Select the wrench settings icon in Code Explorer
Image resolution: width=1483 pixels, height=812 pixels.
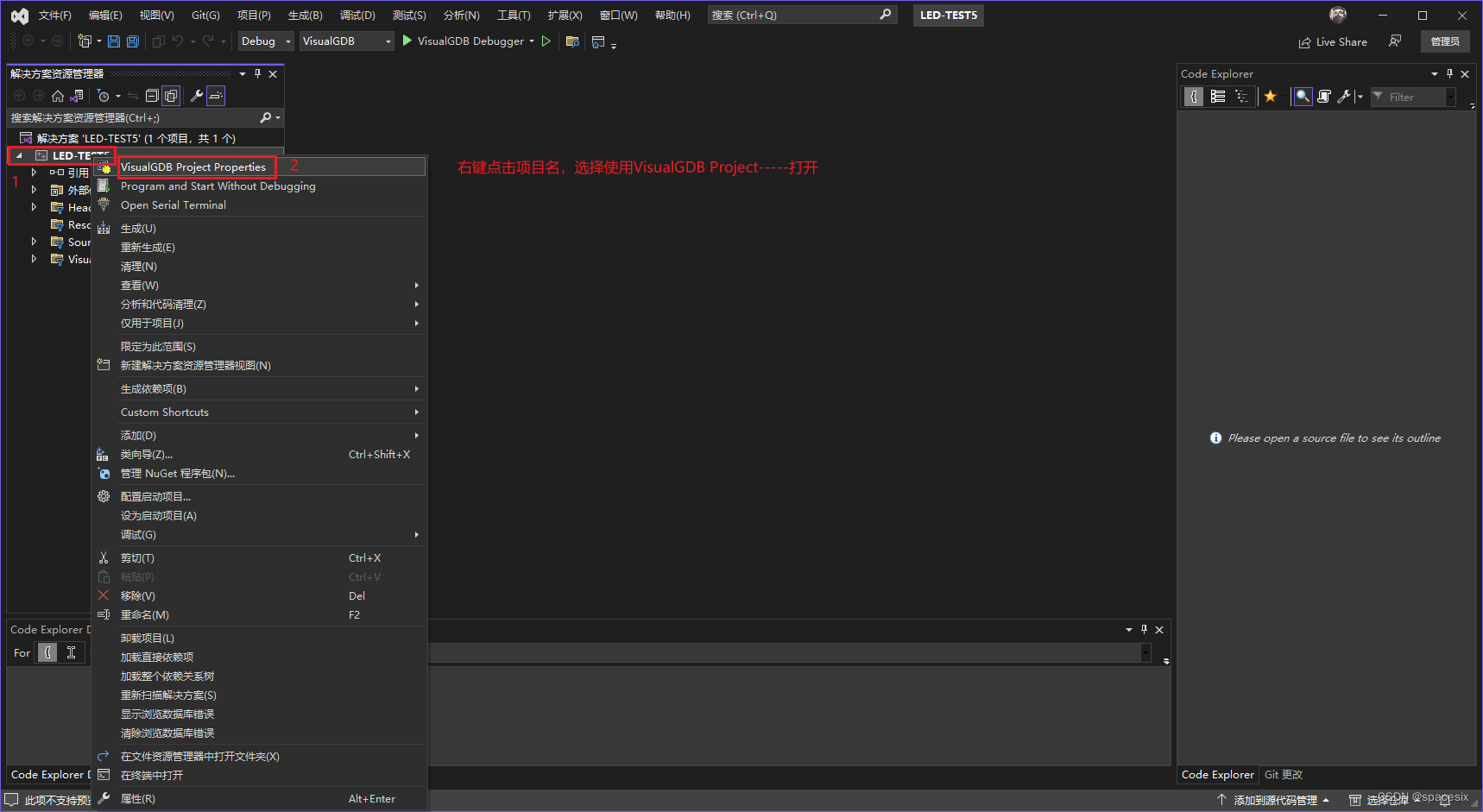point(1344,97)
